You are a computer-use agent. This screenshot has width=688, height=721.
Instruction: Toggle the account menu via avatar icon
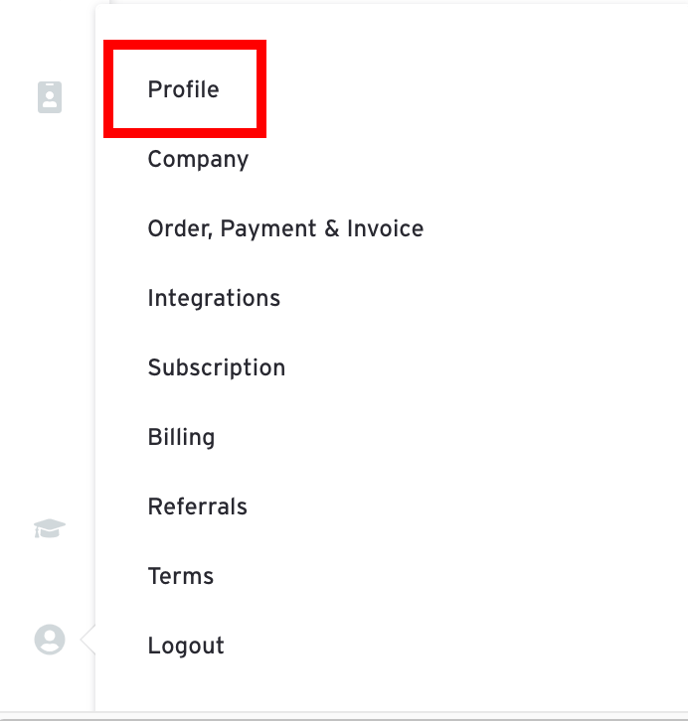tap(50, 639)
